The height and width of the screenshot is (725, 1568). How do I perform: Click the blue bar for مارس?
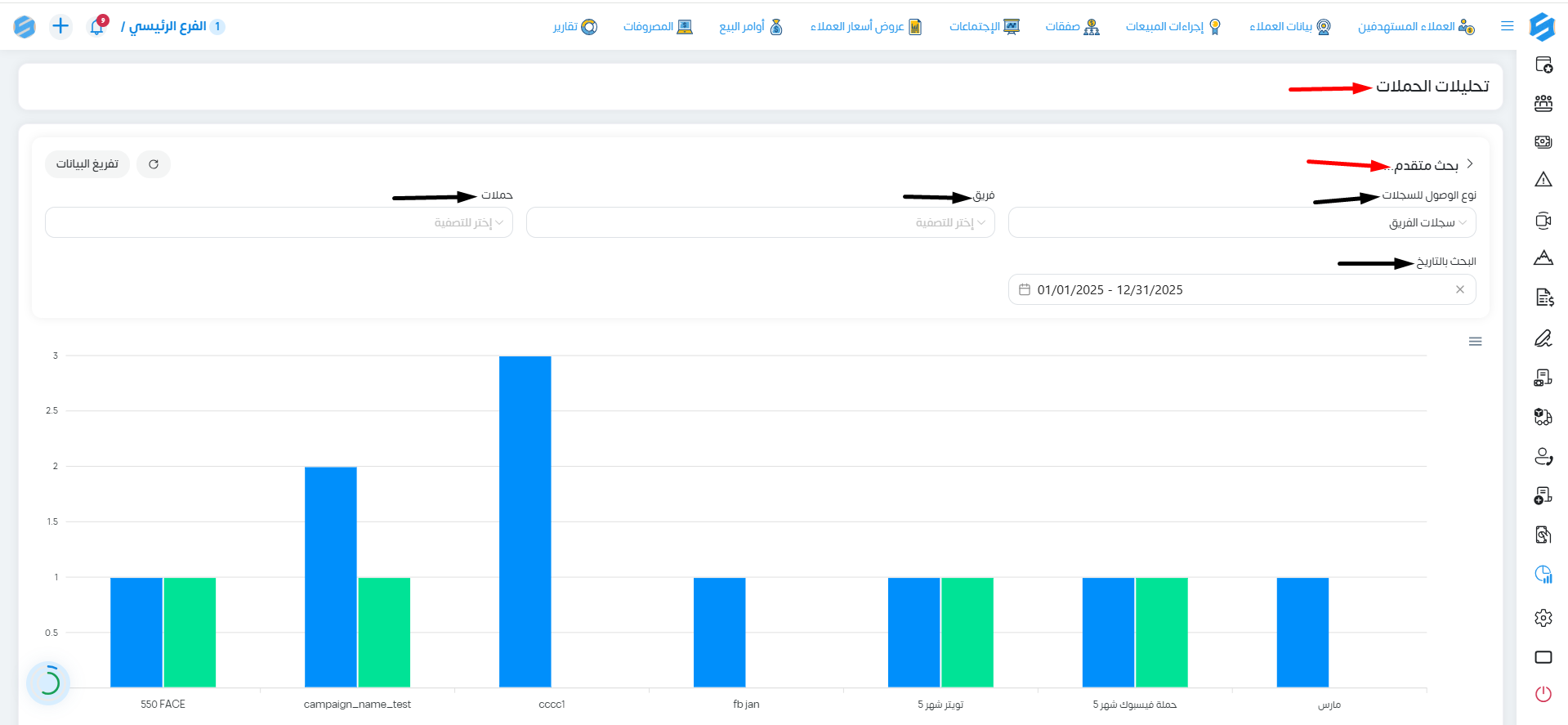(1303, 633)
